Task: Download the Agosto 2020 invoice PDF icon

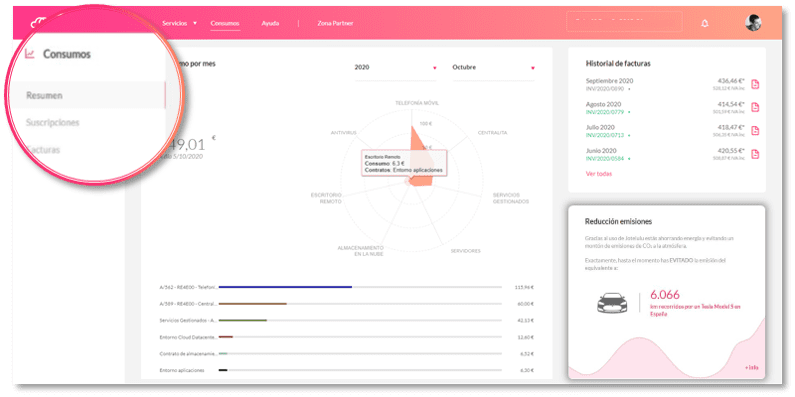Action: click(x=755, y=107)
